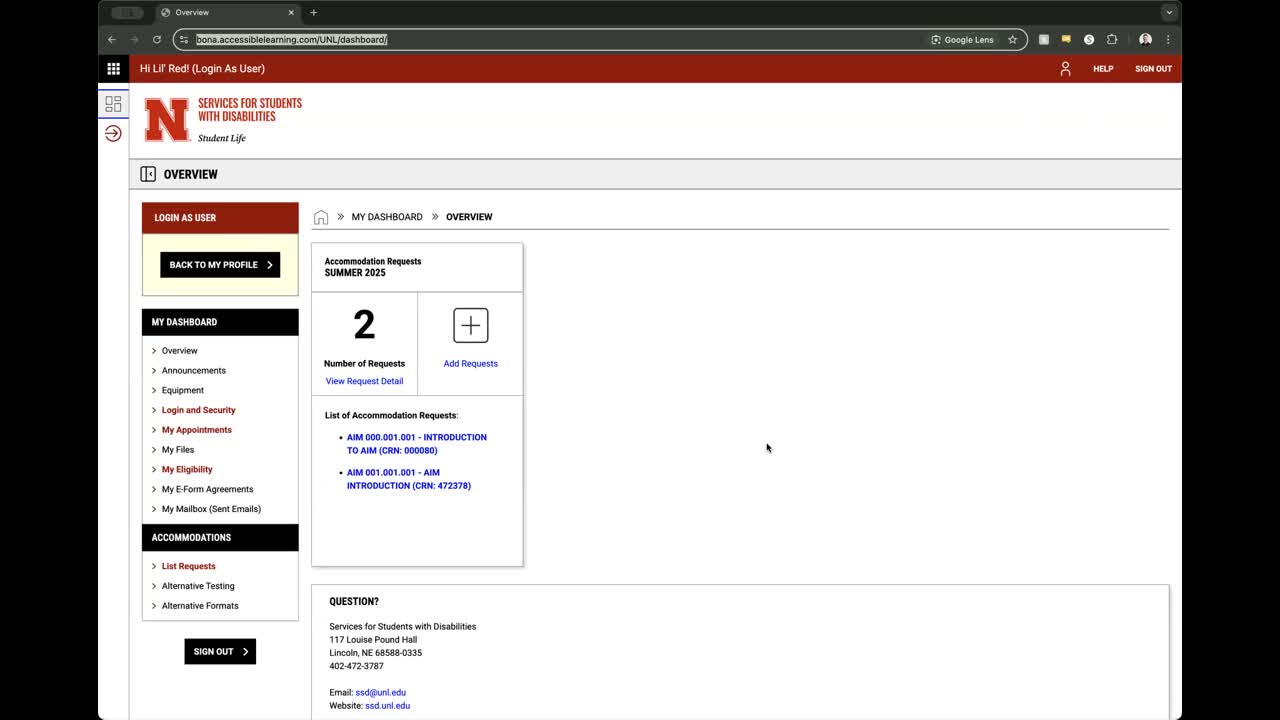The width and height of the screenshot is (1280, 720).
Task: Select the Overview browser tab
Action: point(228,13)
